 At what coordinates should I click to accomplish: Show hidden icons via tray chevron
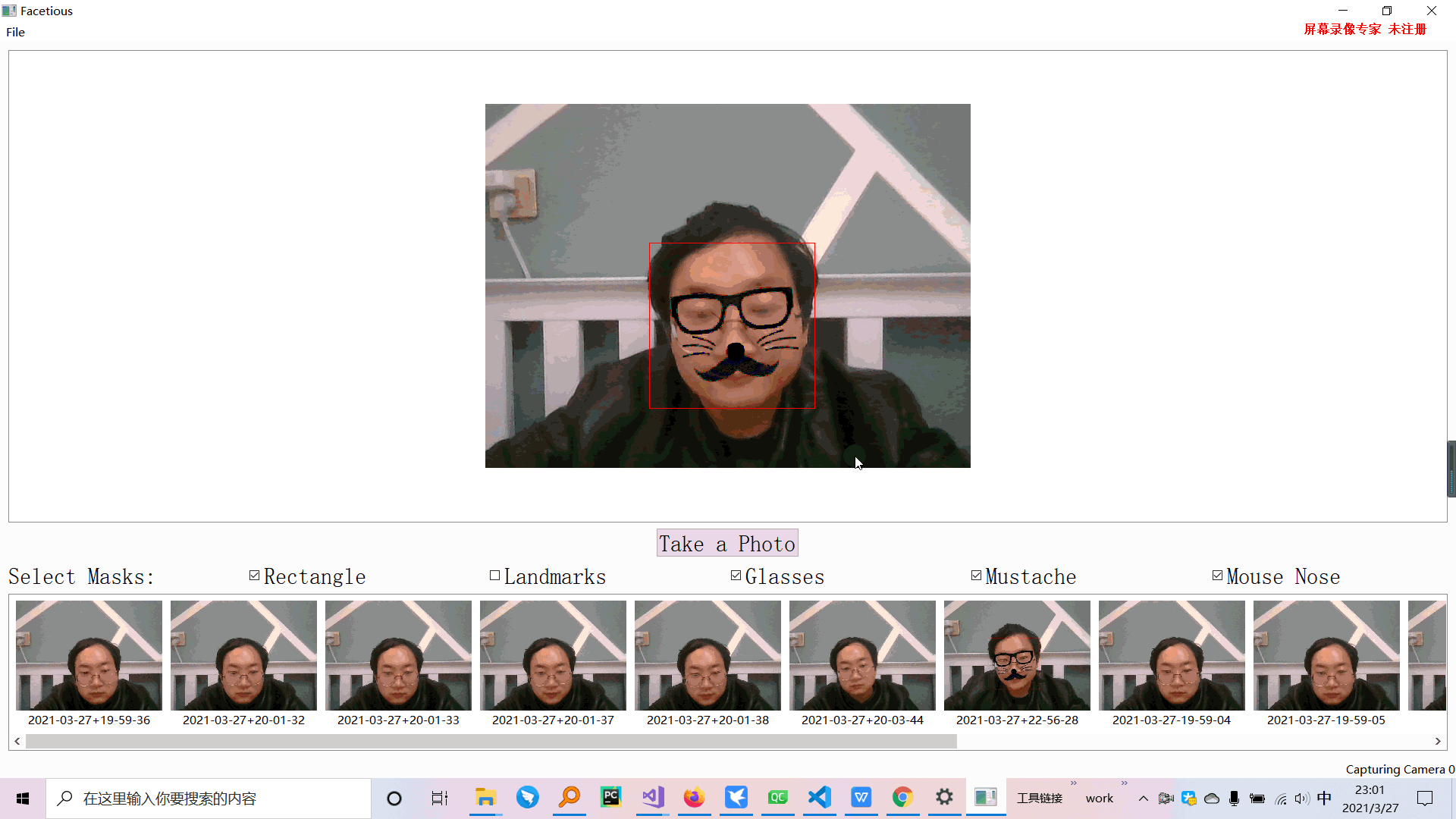(1142, 798)
